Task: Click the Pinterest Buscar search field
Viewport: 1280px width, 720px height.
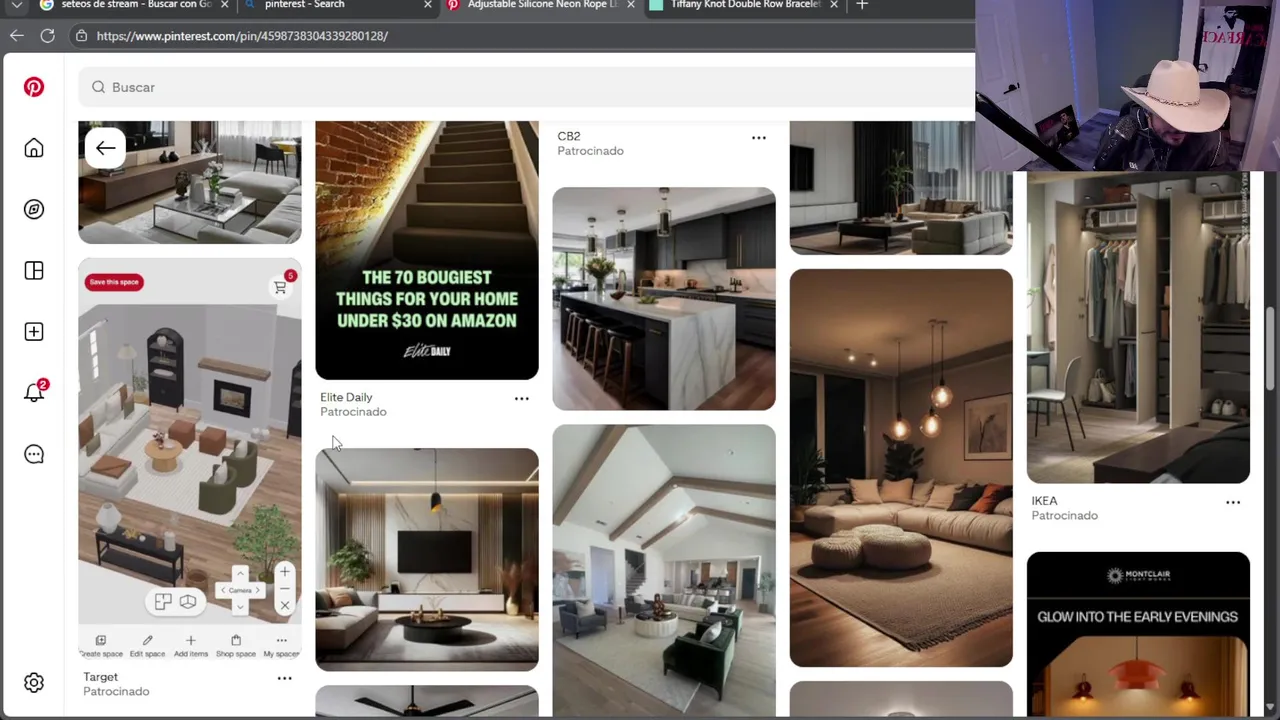Action: pos(526,87)
